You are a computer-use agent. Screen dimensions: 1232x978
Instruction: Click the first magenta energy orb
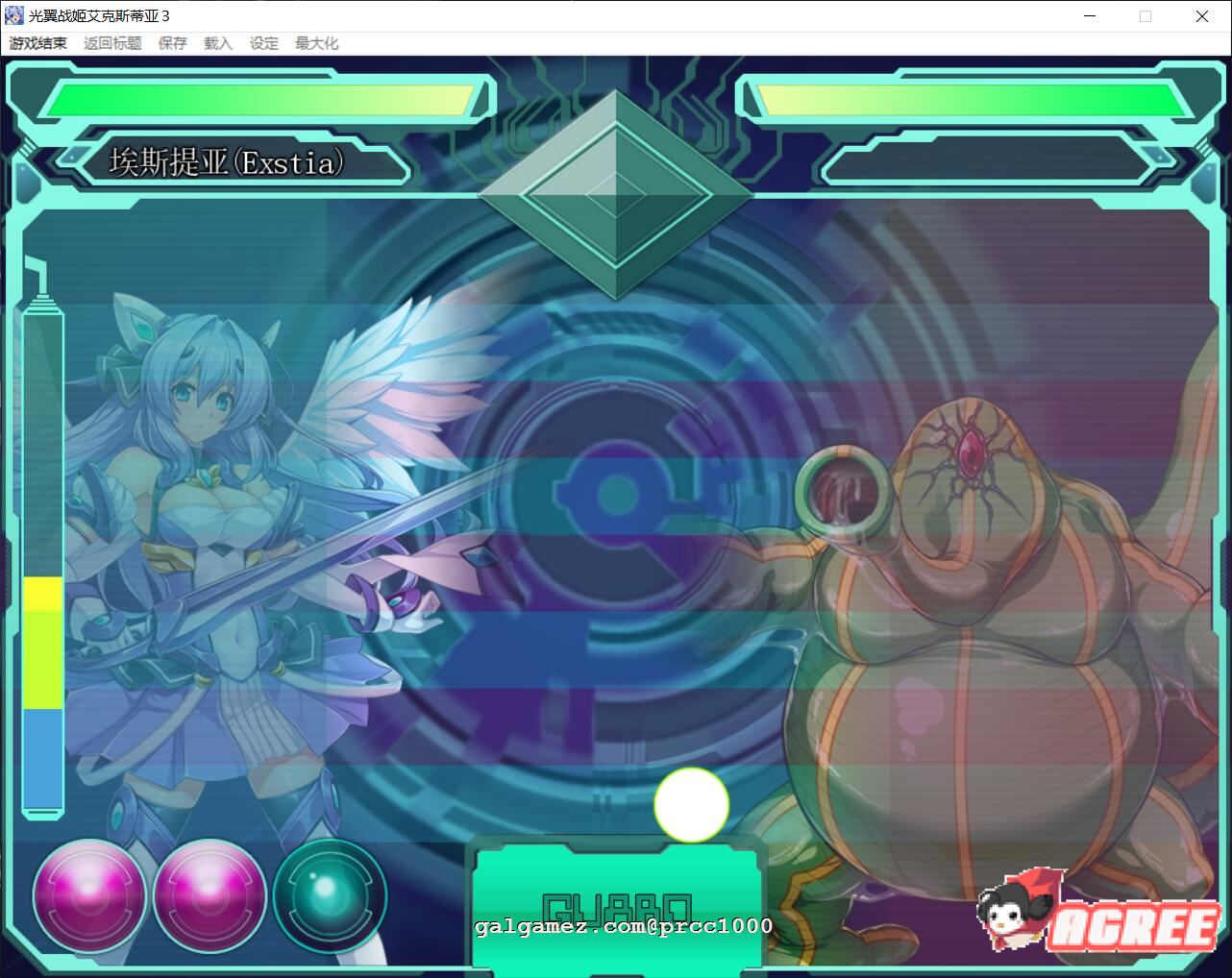pyautogui.click(x=89, y=895)
